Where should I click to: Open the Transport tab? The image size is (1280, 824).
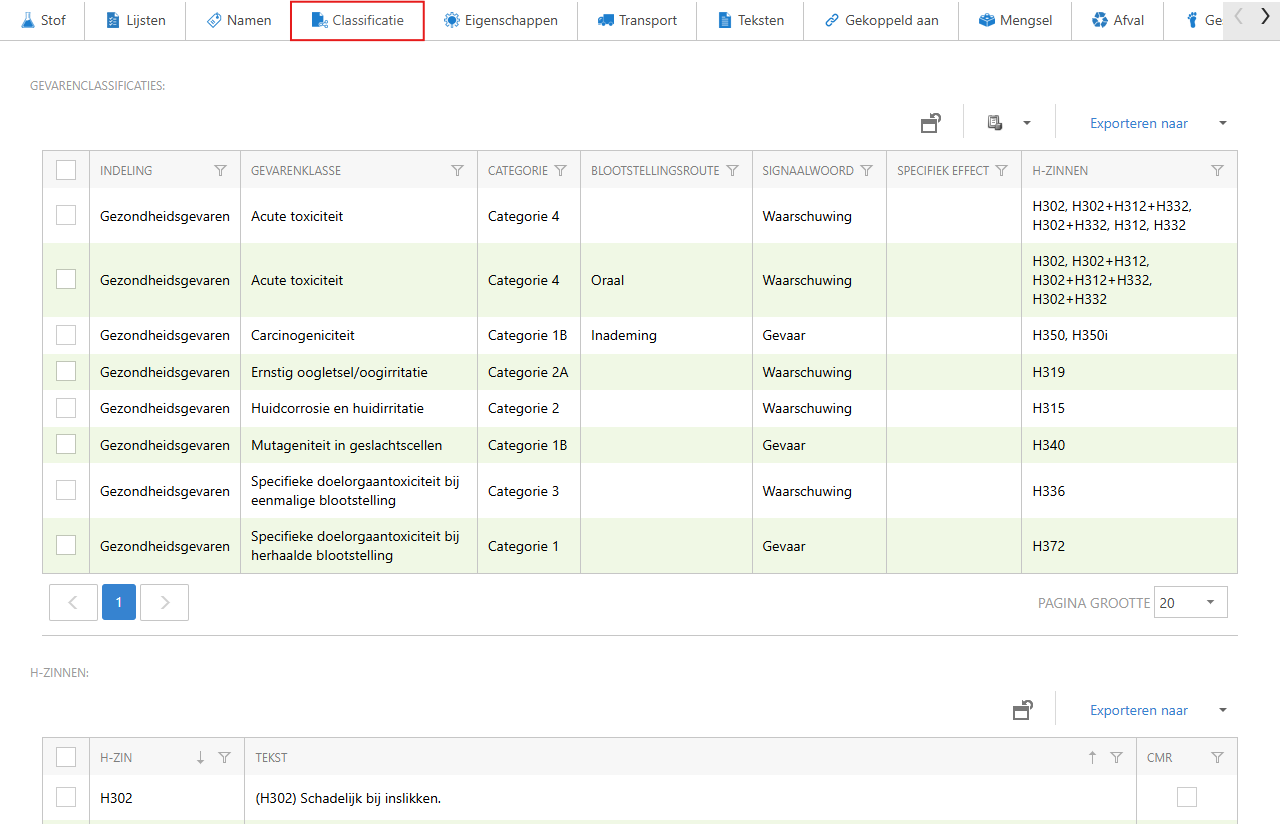[637, 20]
